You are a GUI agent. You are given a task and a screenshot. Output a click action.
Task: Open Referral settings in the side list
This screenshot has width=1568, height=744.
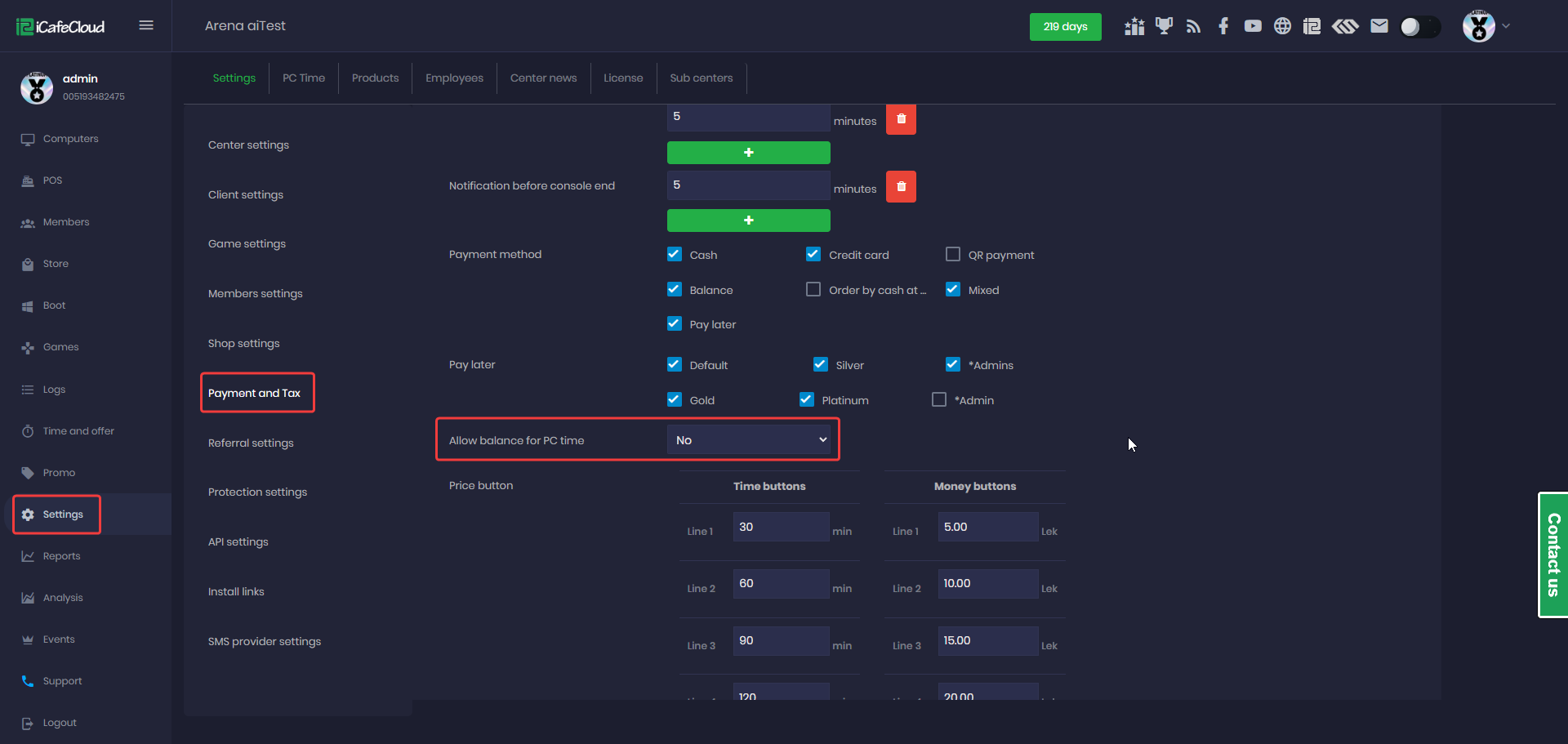coord(251,443)
